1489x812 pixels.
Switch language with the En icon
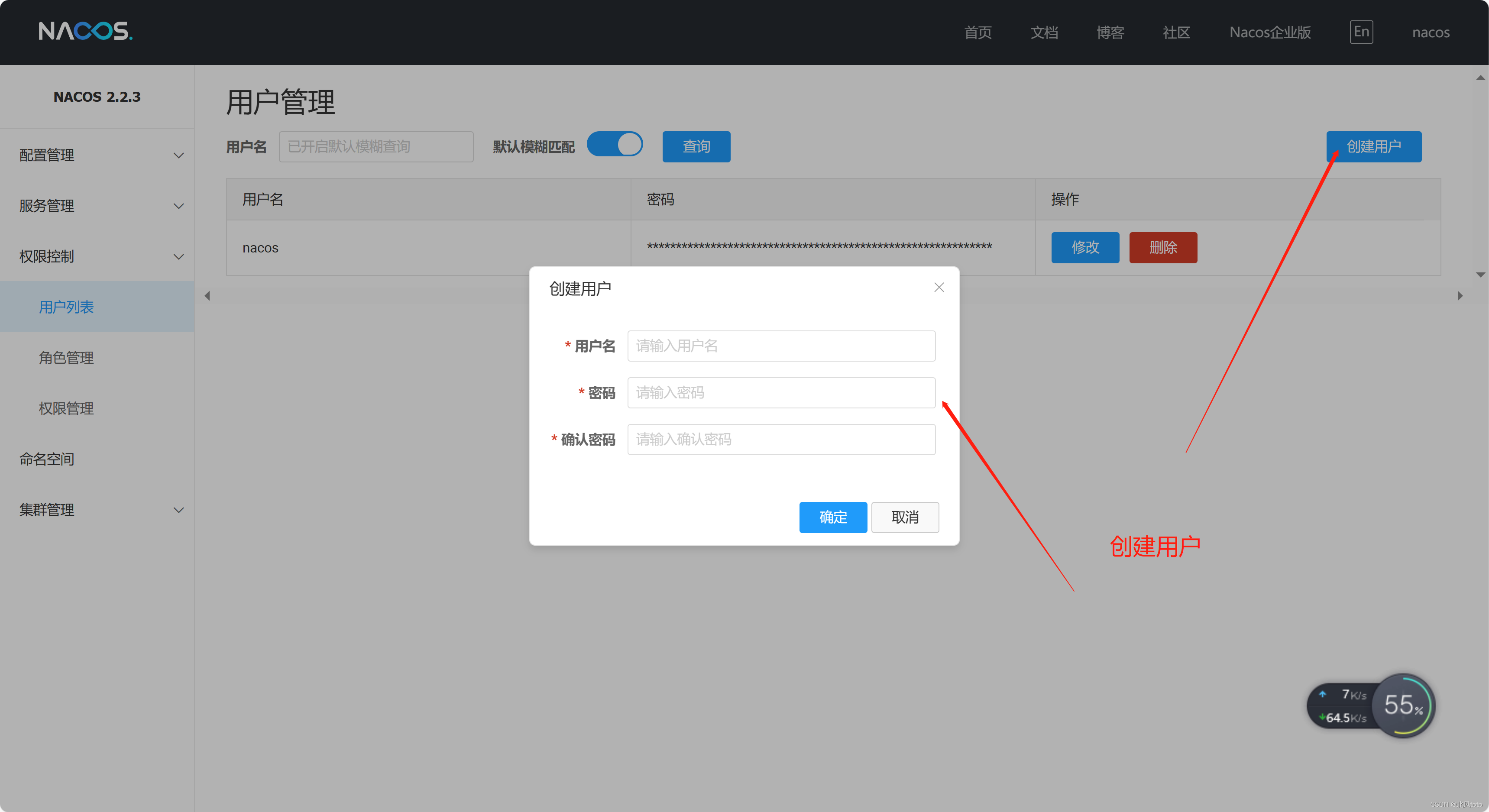tap(1361, 32)
